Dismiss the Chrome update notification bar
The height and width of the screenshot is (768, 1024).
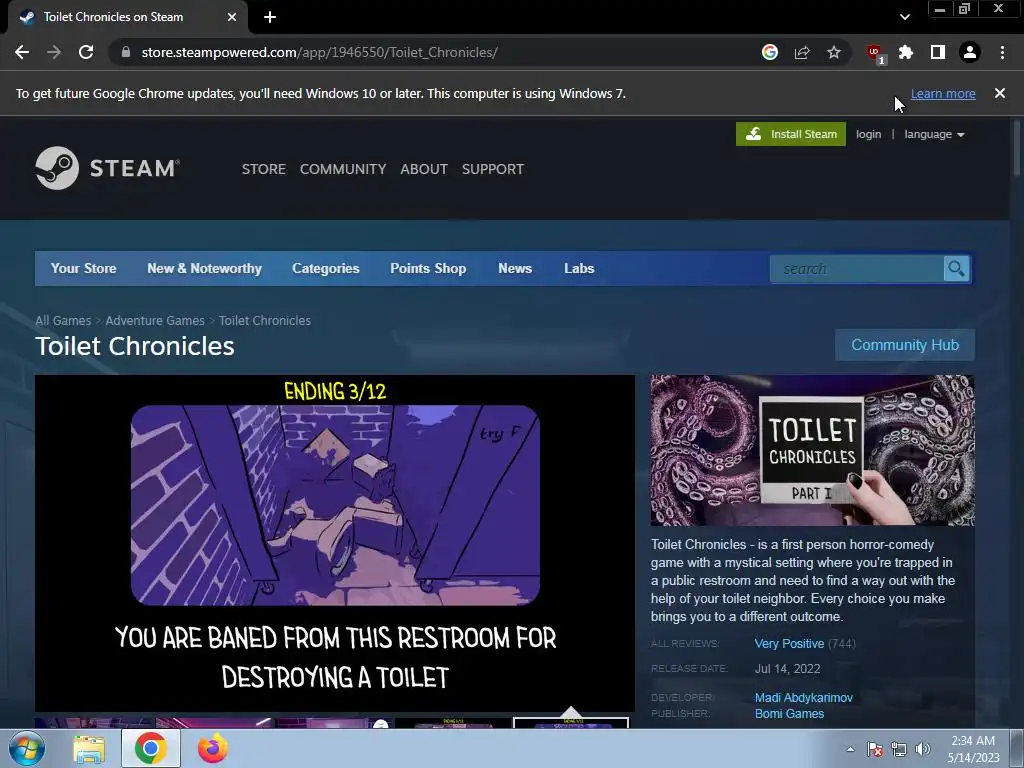(x=1000, y=93)
